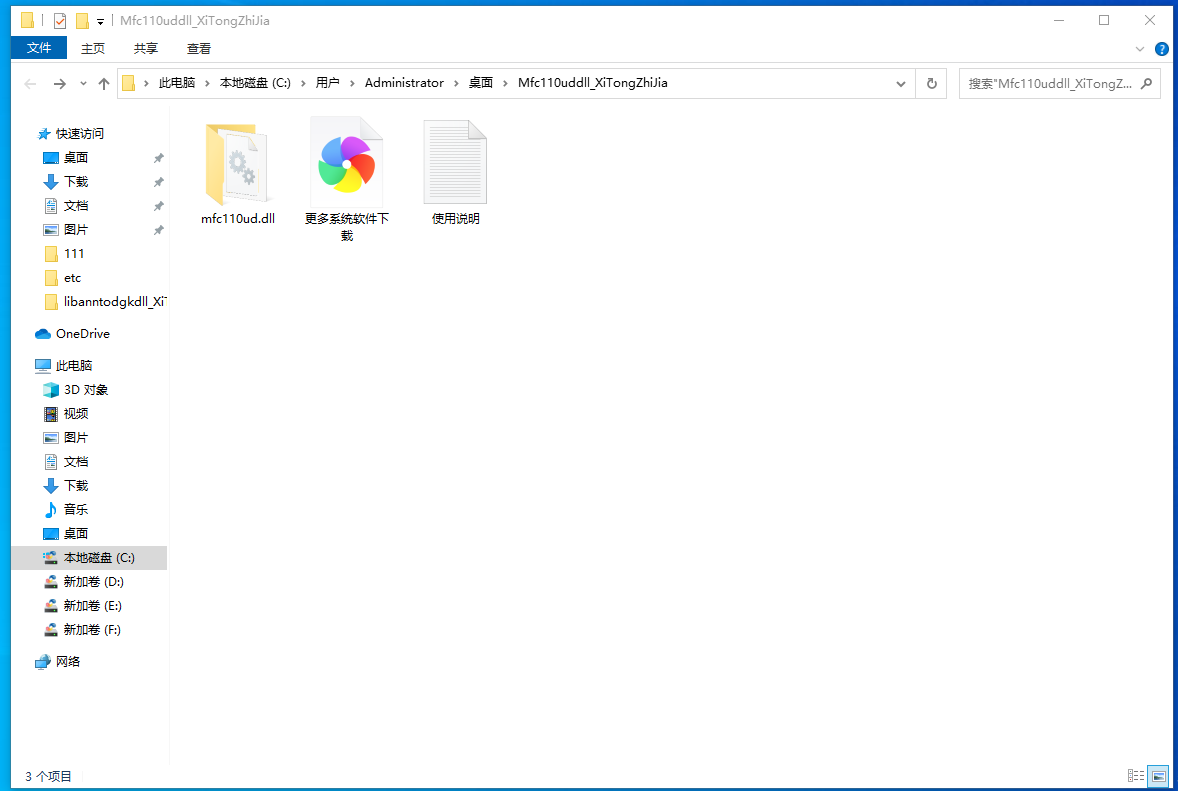Viewport: 1178px width, 791px height.
Task: Open 文档 under This PC
Action: pos(76,462)
